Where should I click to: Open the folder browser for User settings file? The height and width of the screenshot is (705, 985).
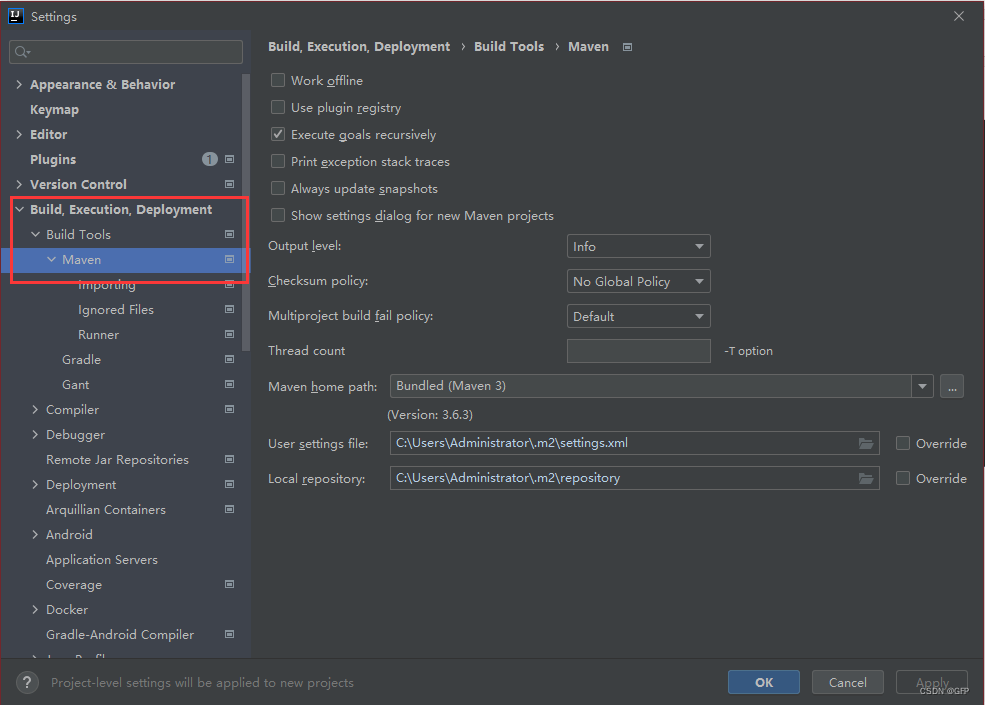click(x=866, y=444)
